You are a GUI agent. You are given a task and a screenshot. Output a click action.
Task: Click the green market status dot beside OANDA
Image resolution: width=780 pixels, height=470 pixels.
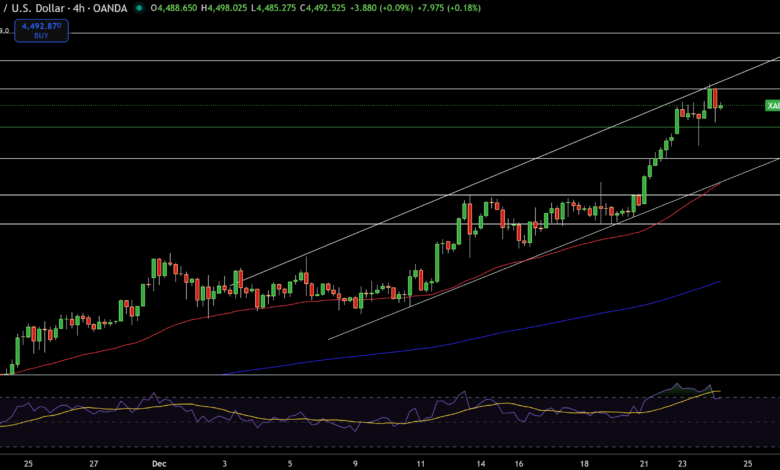point(139,8)
